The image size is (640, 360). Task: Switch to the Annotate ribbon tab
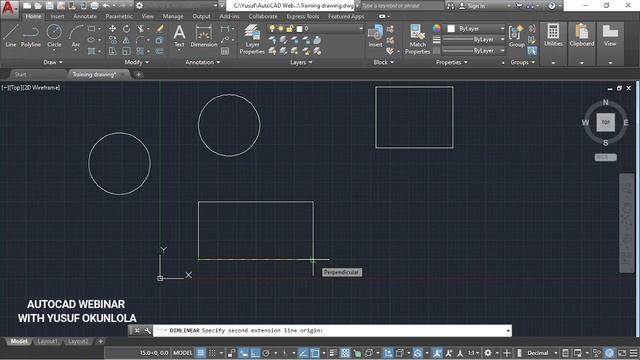85,16
